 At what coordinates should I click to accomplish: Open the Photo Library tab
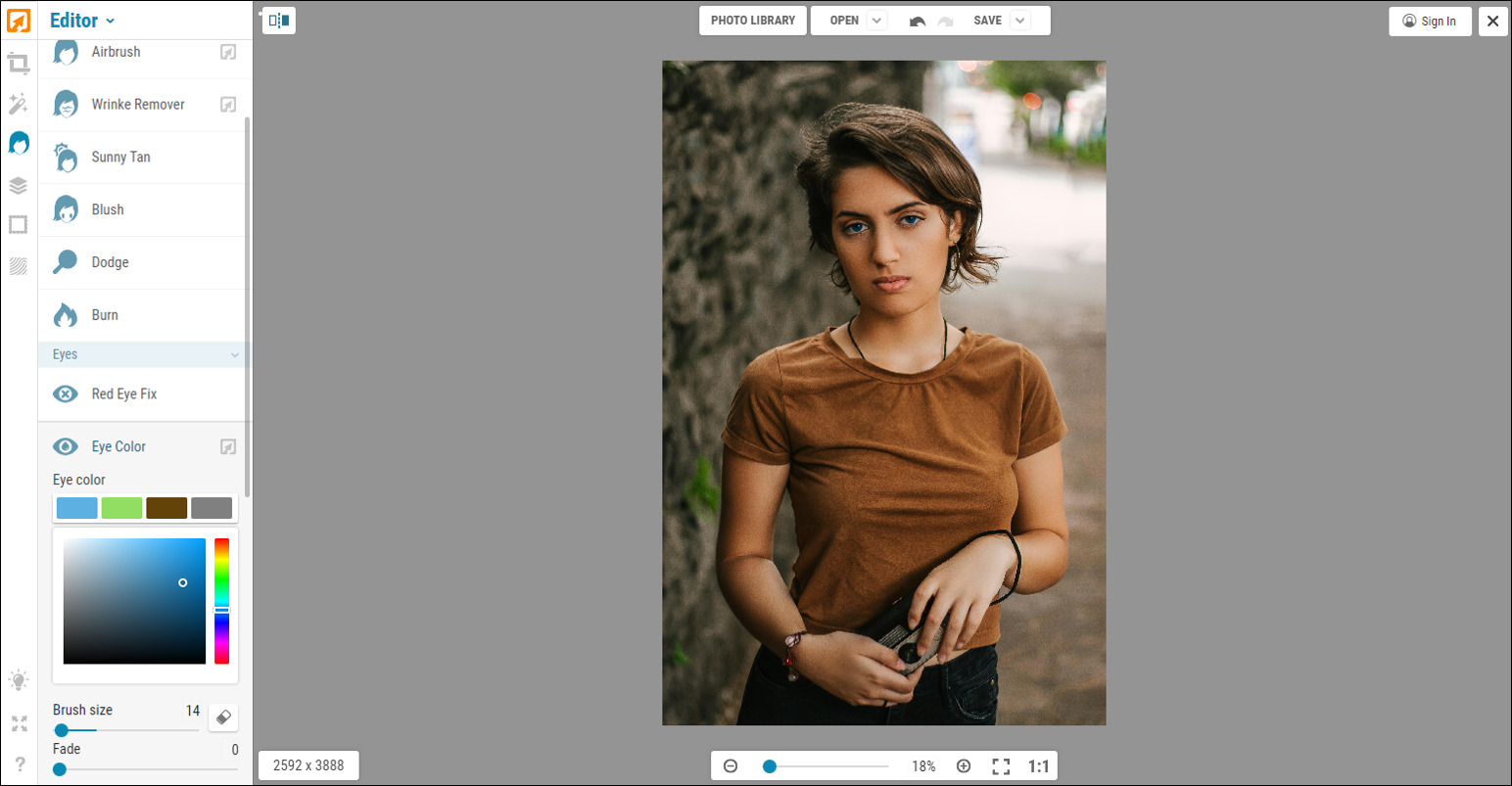[752, 20]
